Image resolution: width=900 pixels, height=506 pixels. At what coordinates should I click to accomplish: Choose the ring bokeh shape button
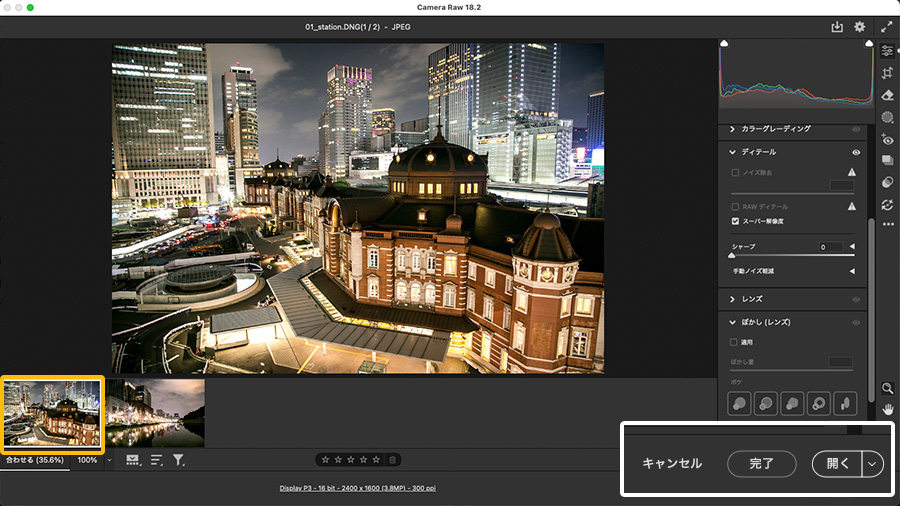[x=818, y=404]
